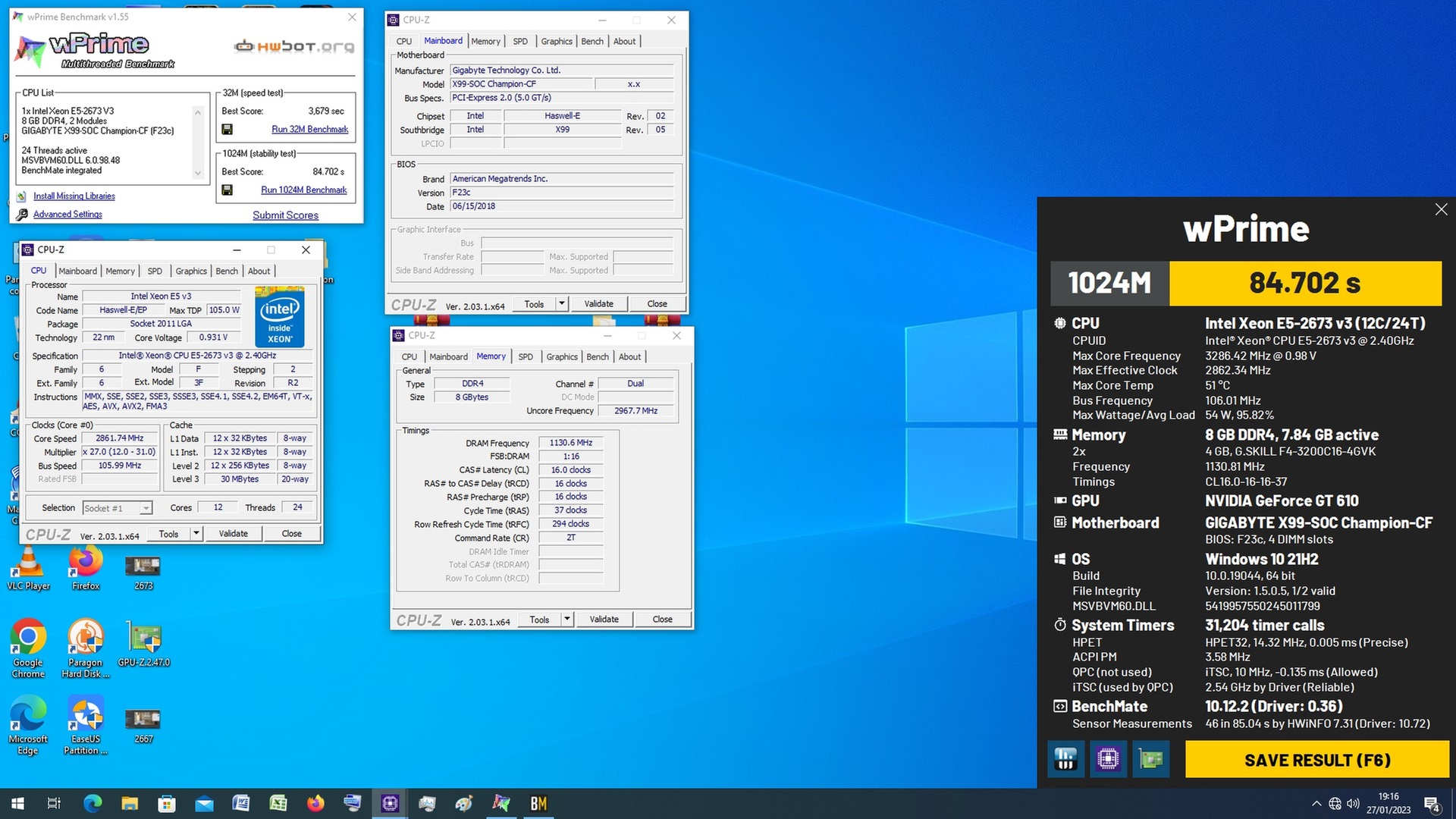Switch to BenchMate via BM taskbar icon
This screenshot has height=819, width=1456.
point(538,803)
